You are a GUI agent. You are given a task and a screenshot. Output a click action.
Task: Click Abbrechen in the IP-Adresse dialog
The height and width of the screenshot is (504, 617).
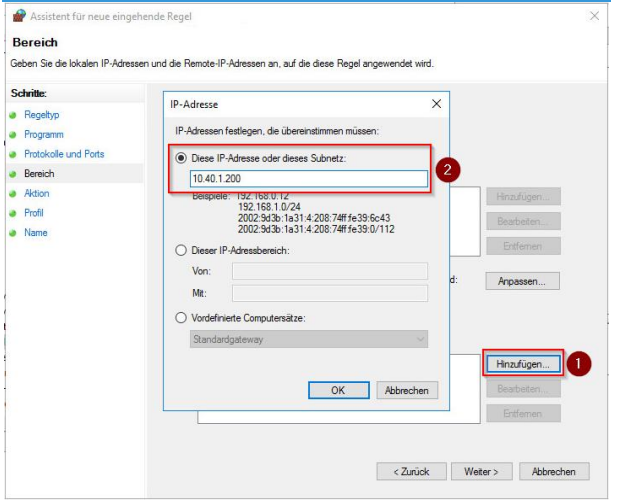(406, 390)
